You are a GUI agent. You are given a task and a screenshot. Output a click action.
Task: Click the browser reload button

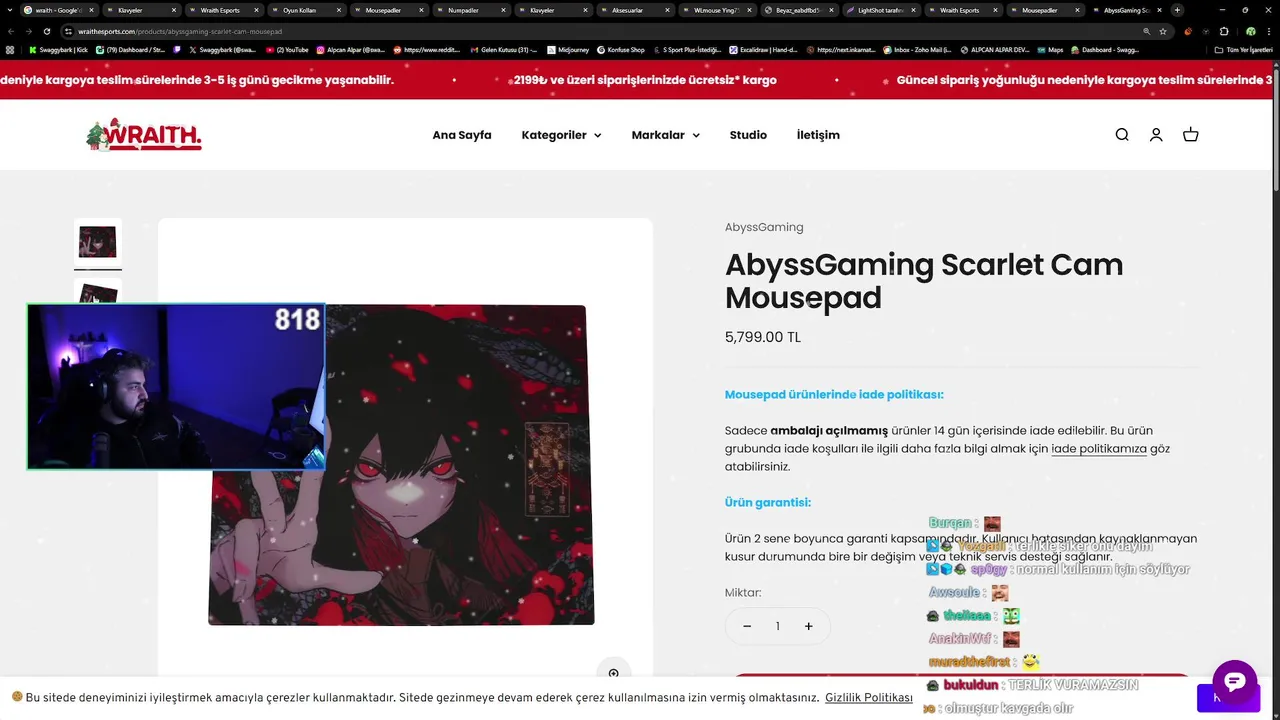tap(47, 31)
